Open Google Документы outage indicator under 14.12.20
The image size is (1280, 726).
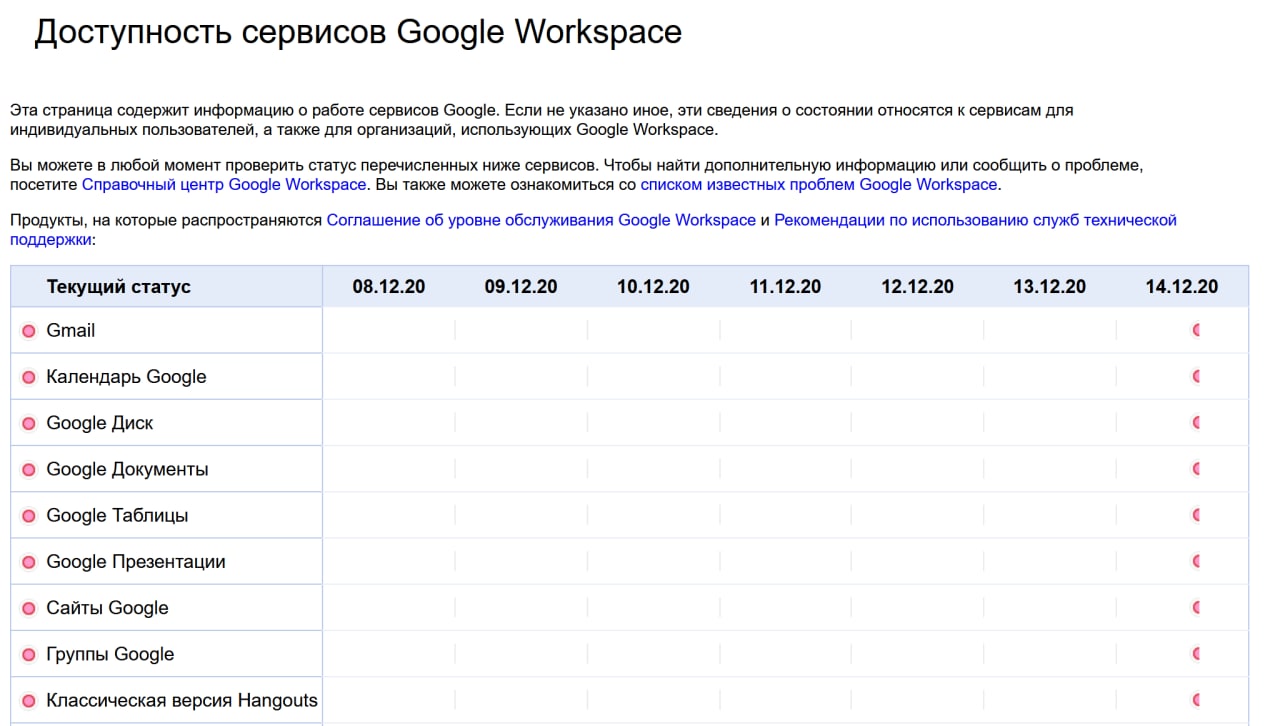(x=1196, y=469)
